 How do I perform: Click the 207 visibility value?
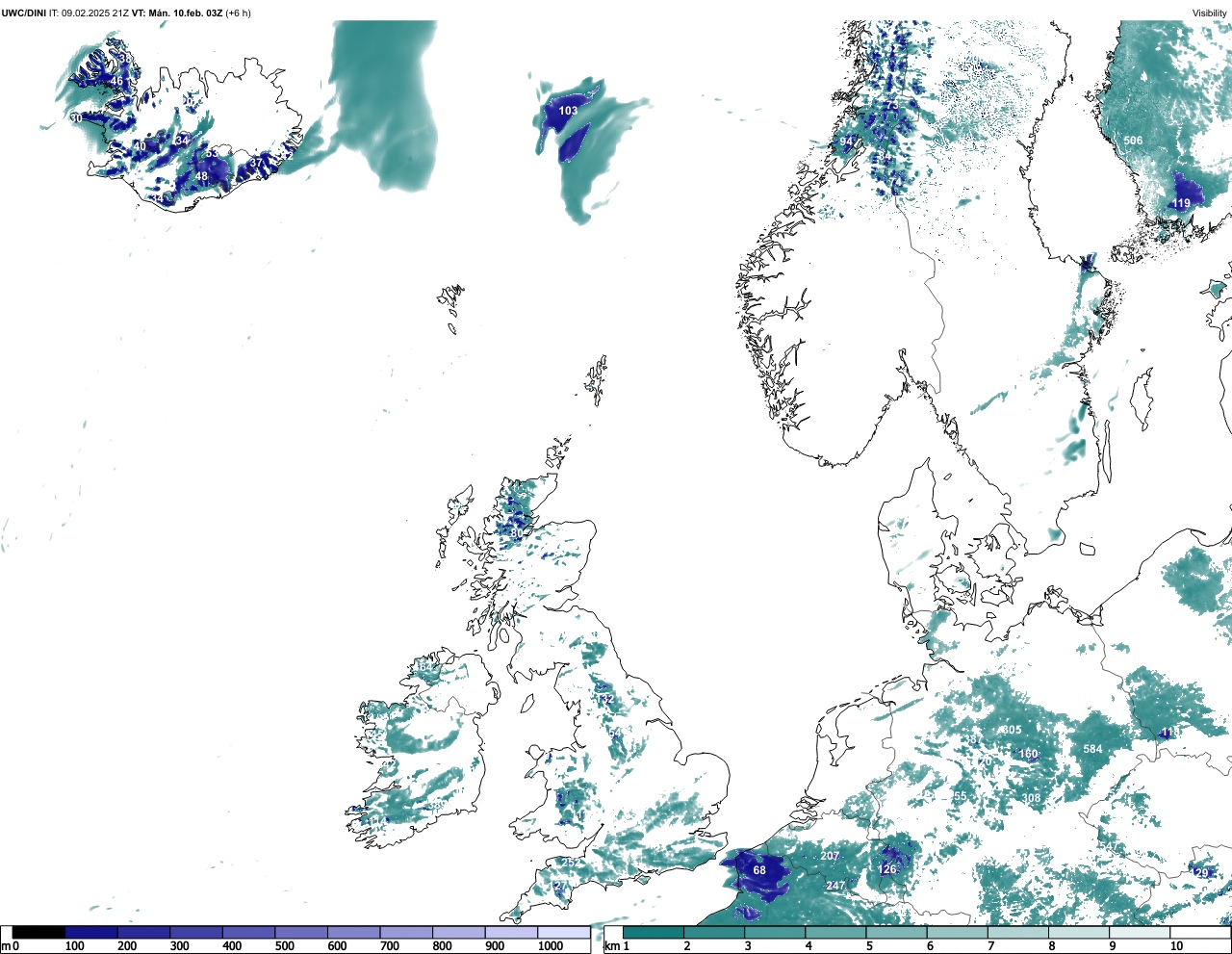click(x=830, y=856)
